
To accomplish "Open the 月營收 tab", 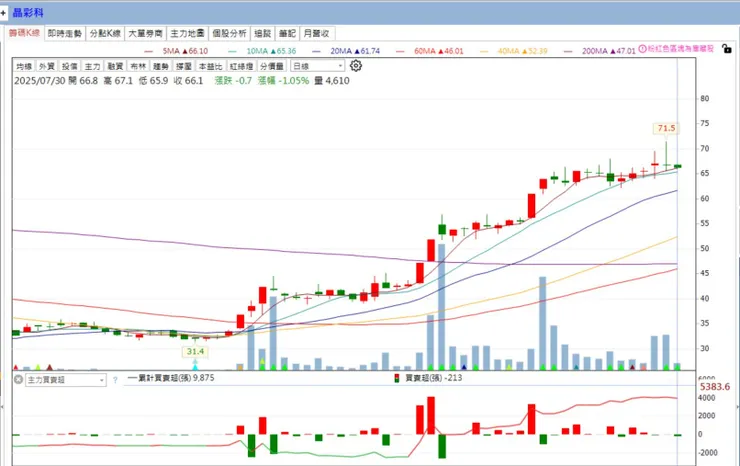I will [x=317, y=34].
